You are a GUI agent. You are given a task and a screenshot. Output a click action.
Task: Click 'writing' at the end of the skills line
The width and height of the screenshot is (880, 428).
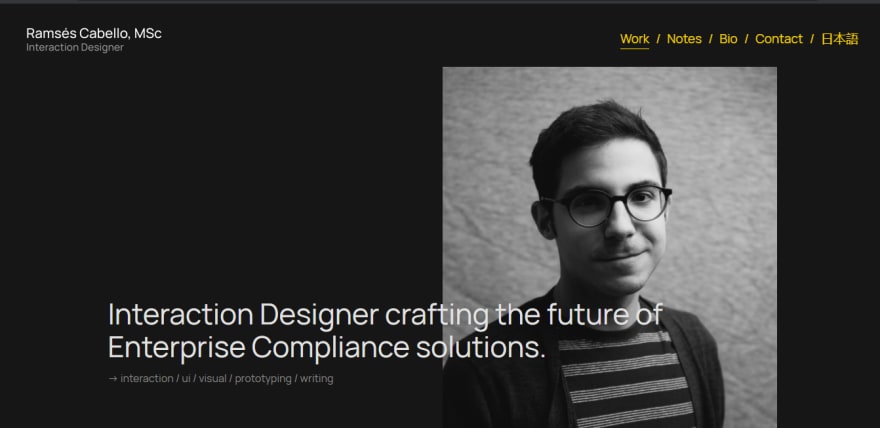317,379
